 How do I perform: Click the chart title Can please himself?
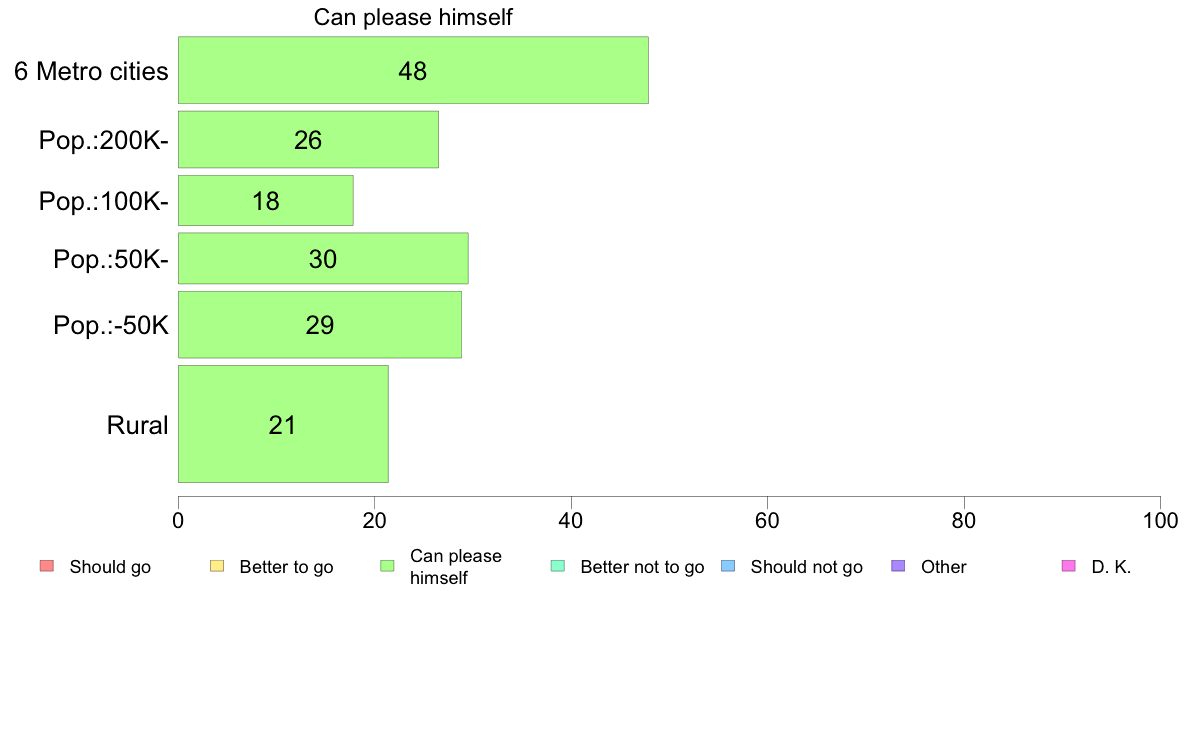pos(413,17)
